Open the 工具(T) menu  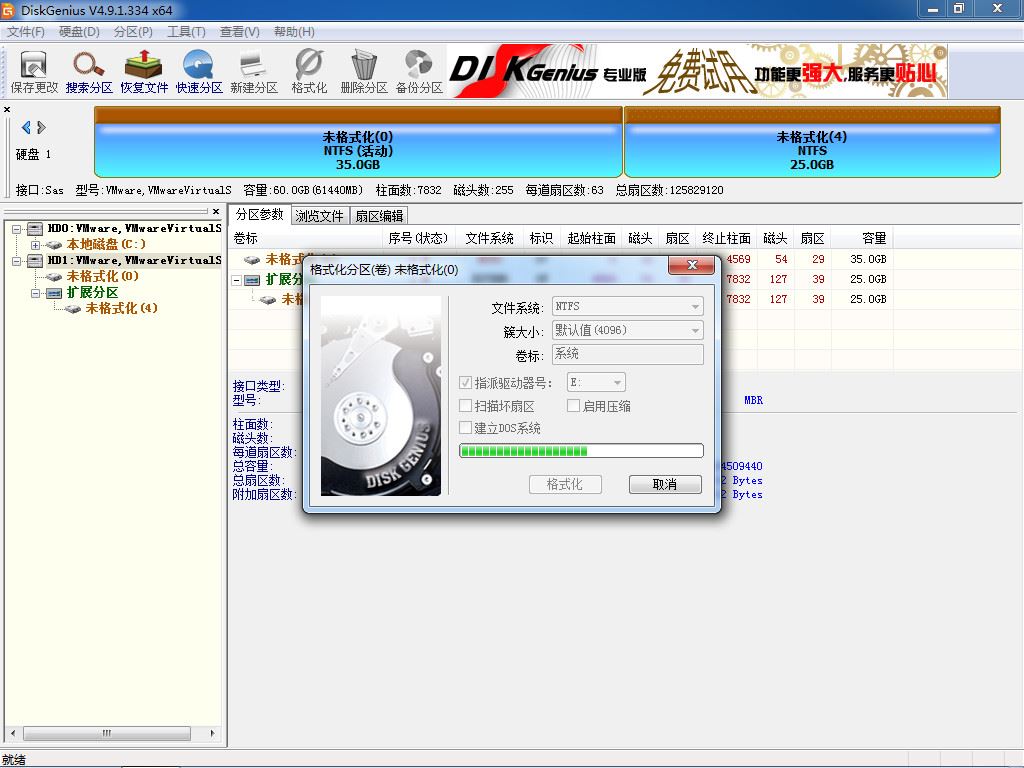click(x=186, y=32)
